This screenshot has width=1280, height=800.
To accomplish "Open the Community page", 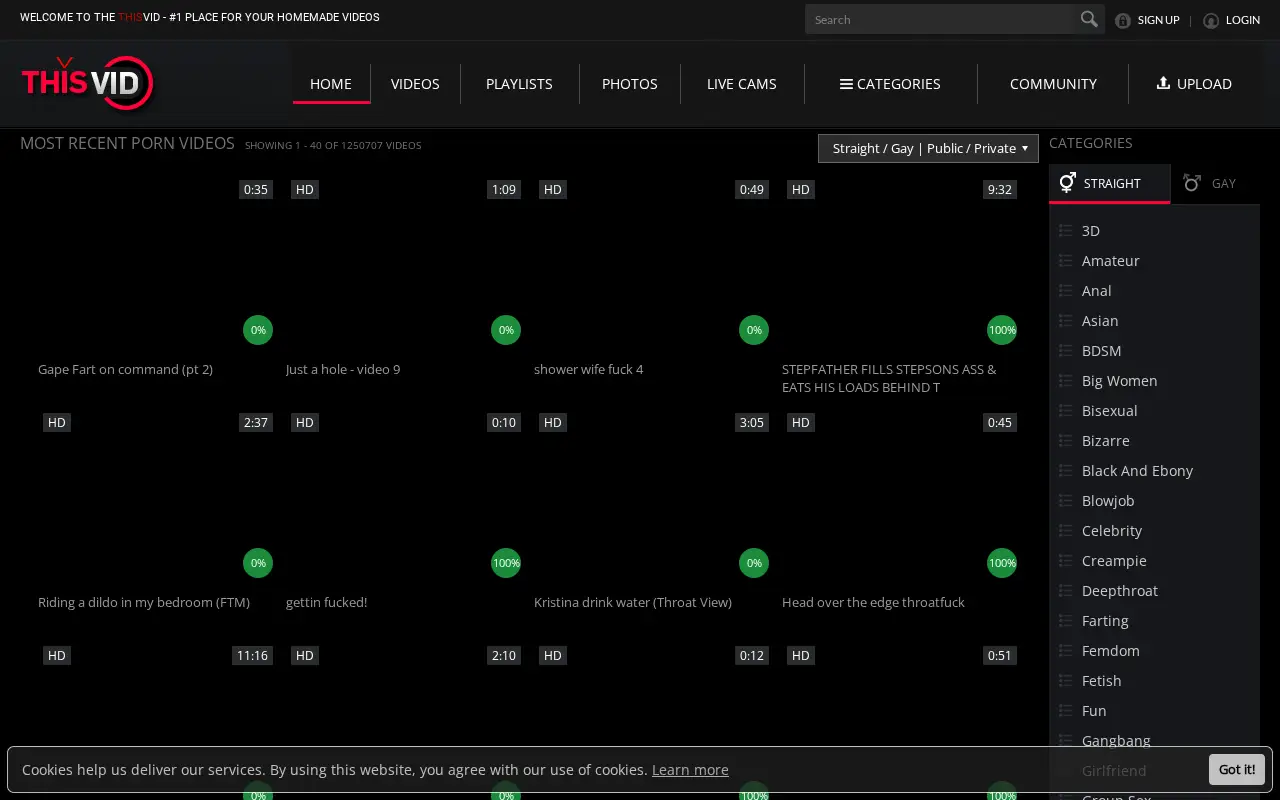I will pyautogui.click(x=1053, y=84).
